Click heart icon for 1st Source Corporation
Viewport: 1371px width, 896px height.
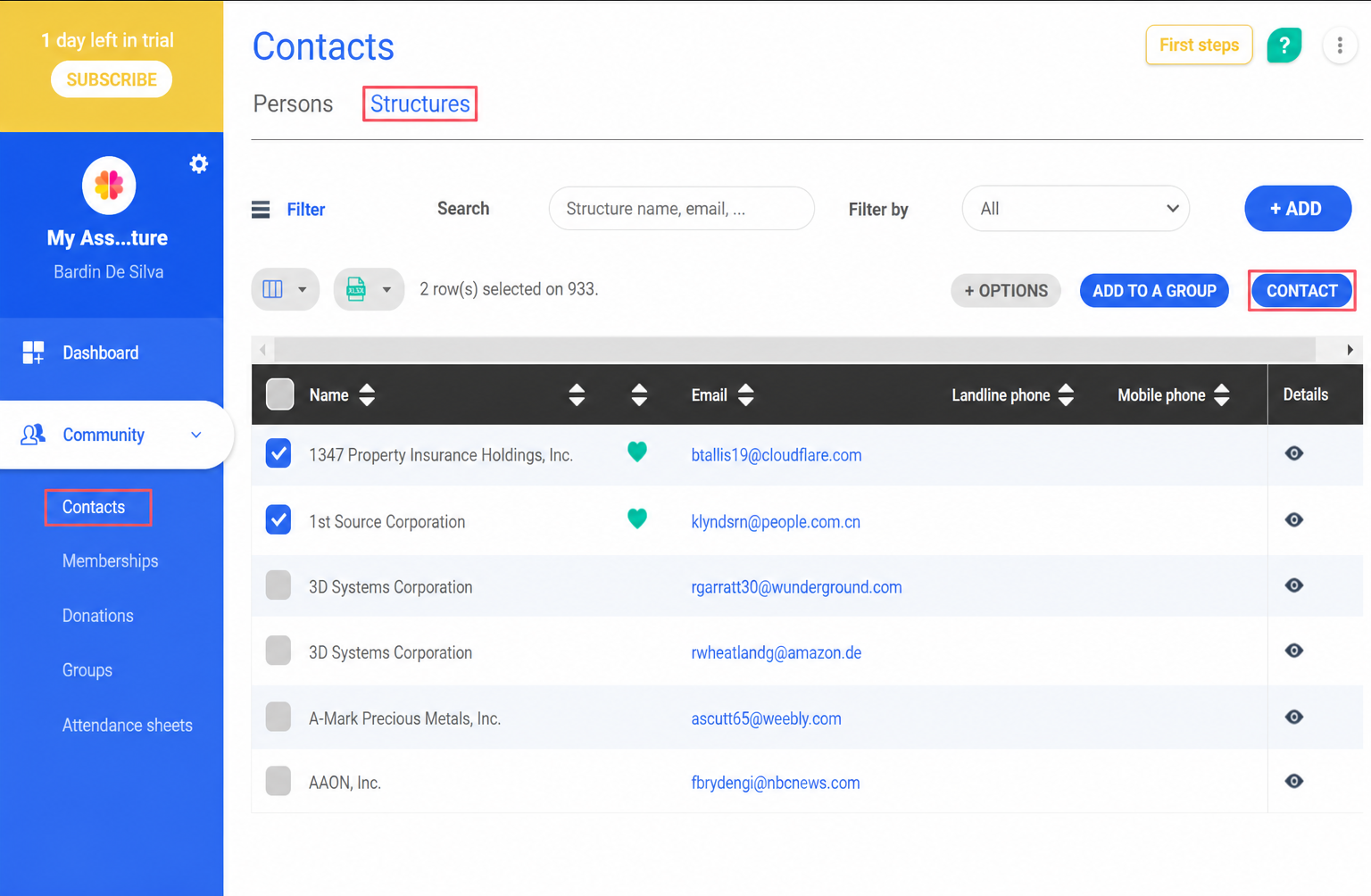[637, 519]
